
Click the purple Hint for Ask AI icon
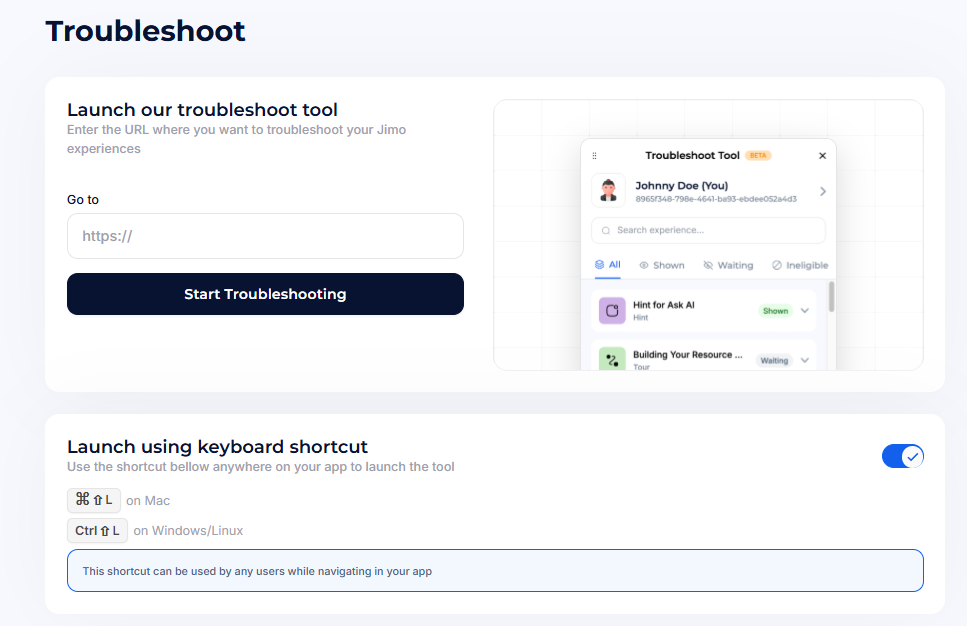tap(612, 311)
